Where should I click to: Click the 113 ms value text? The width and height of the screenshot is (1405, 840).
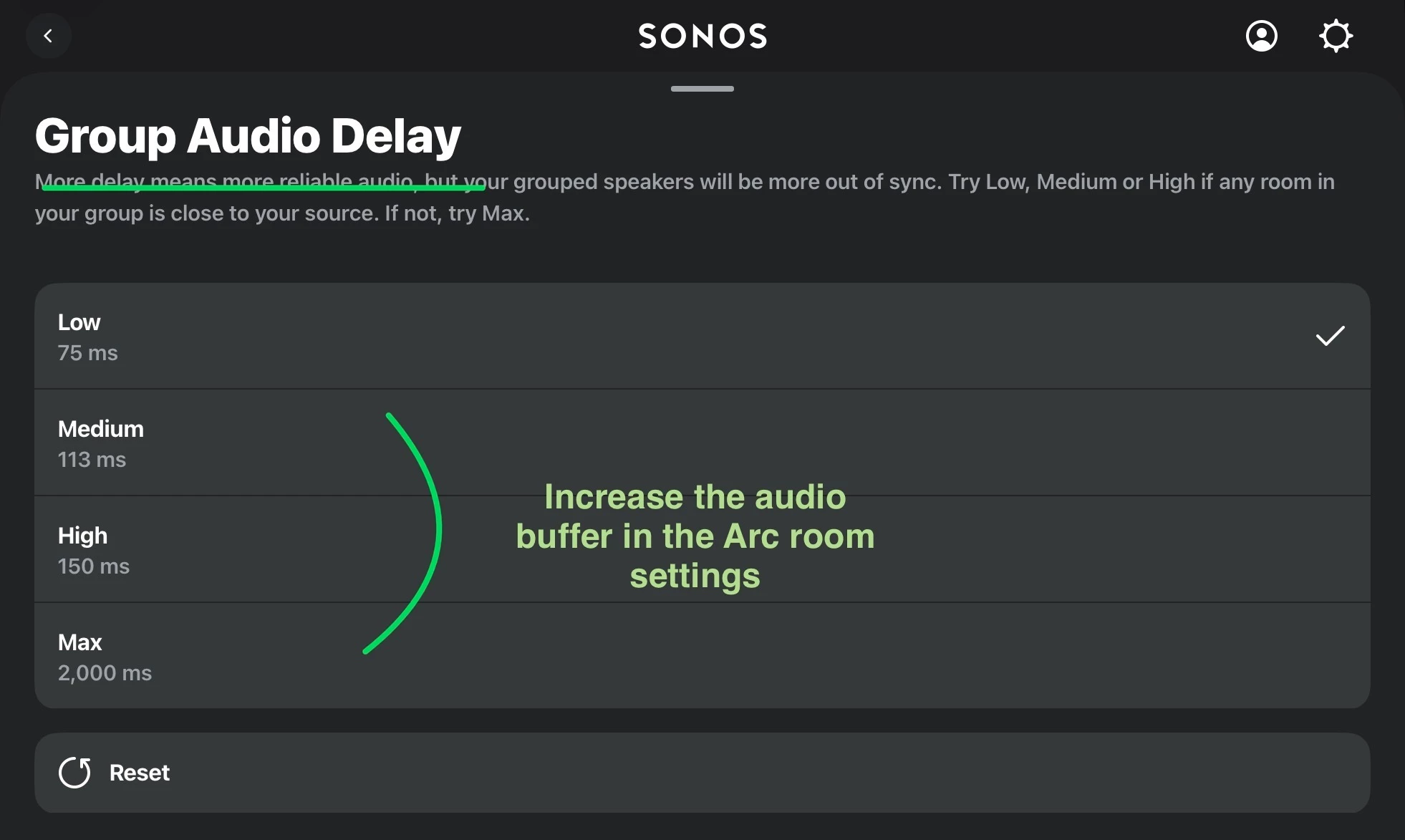click(92, 460)
